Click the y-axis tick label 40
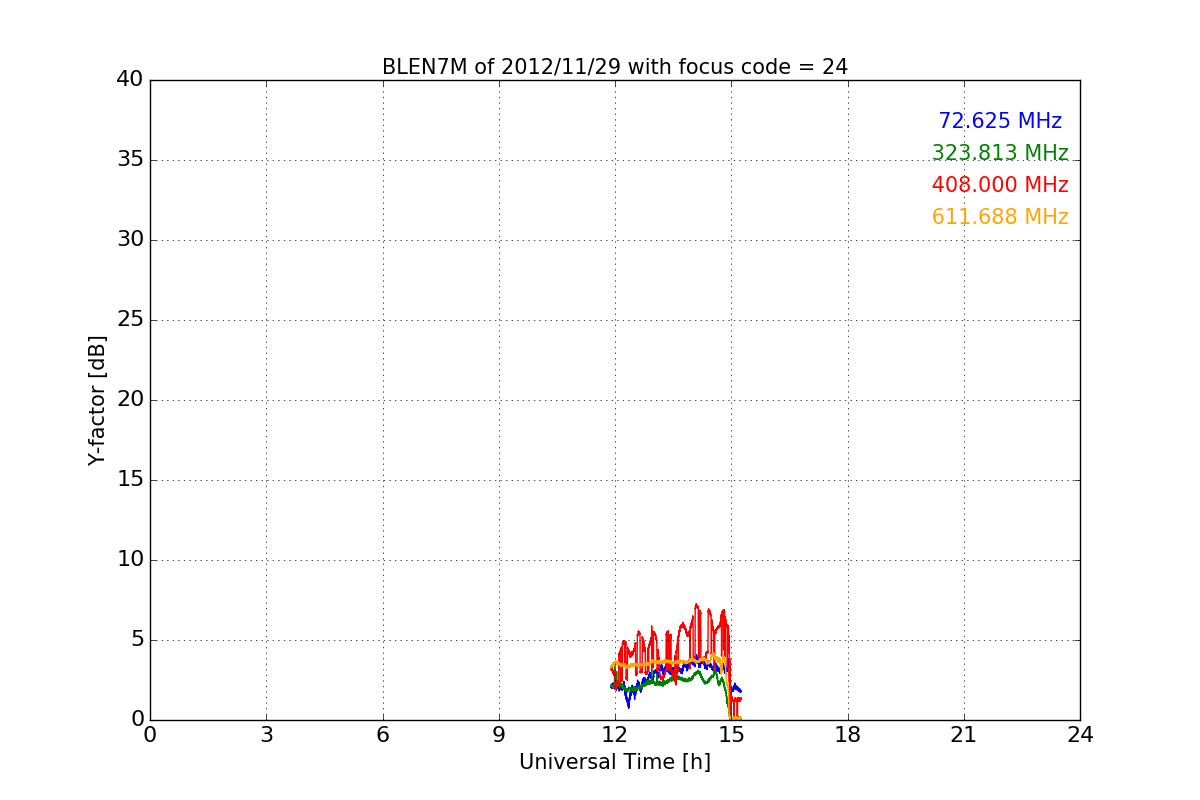The width and height of the screenshot is (1200, 800). (x=130, y=80)
